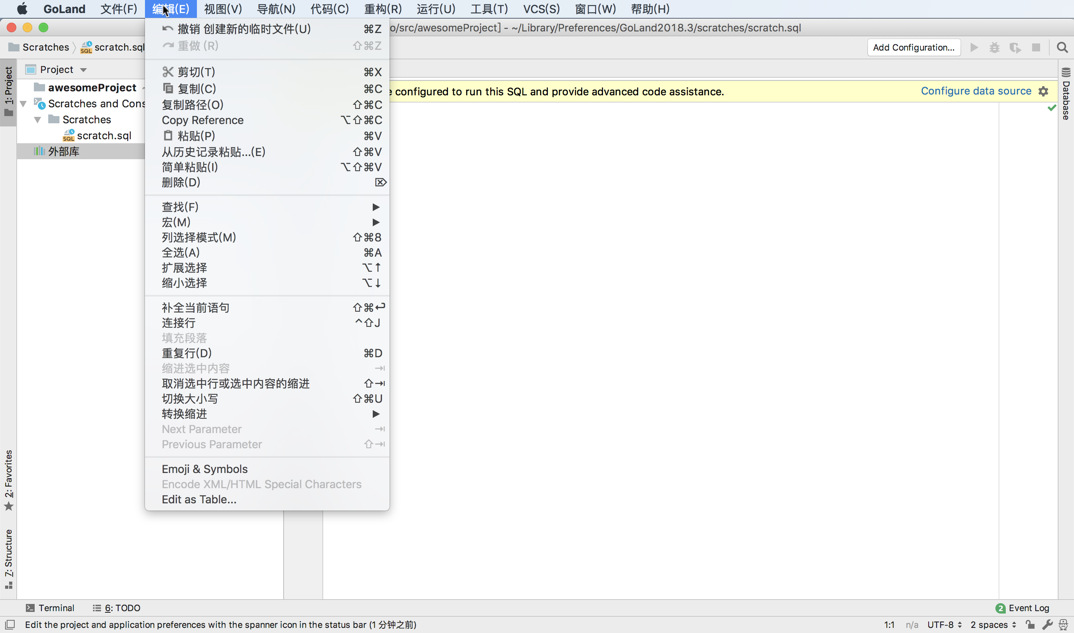Click the Add Configuration... button
This screenshot has height=633, width=1074.
(x=914, y=47)
